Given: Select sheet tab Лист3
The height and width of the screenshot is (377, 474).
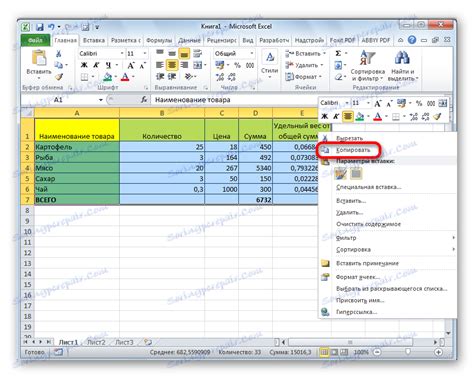Looking at the screenshot, I should (124, 342).
